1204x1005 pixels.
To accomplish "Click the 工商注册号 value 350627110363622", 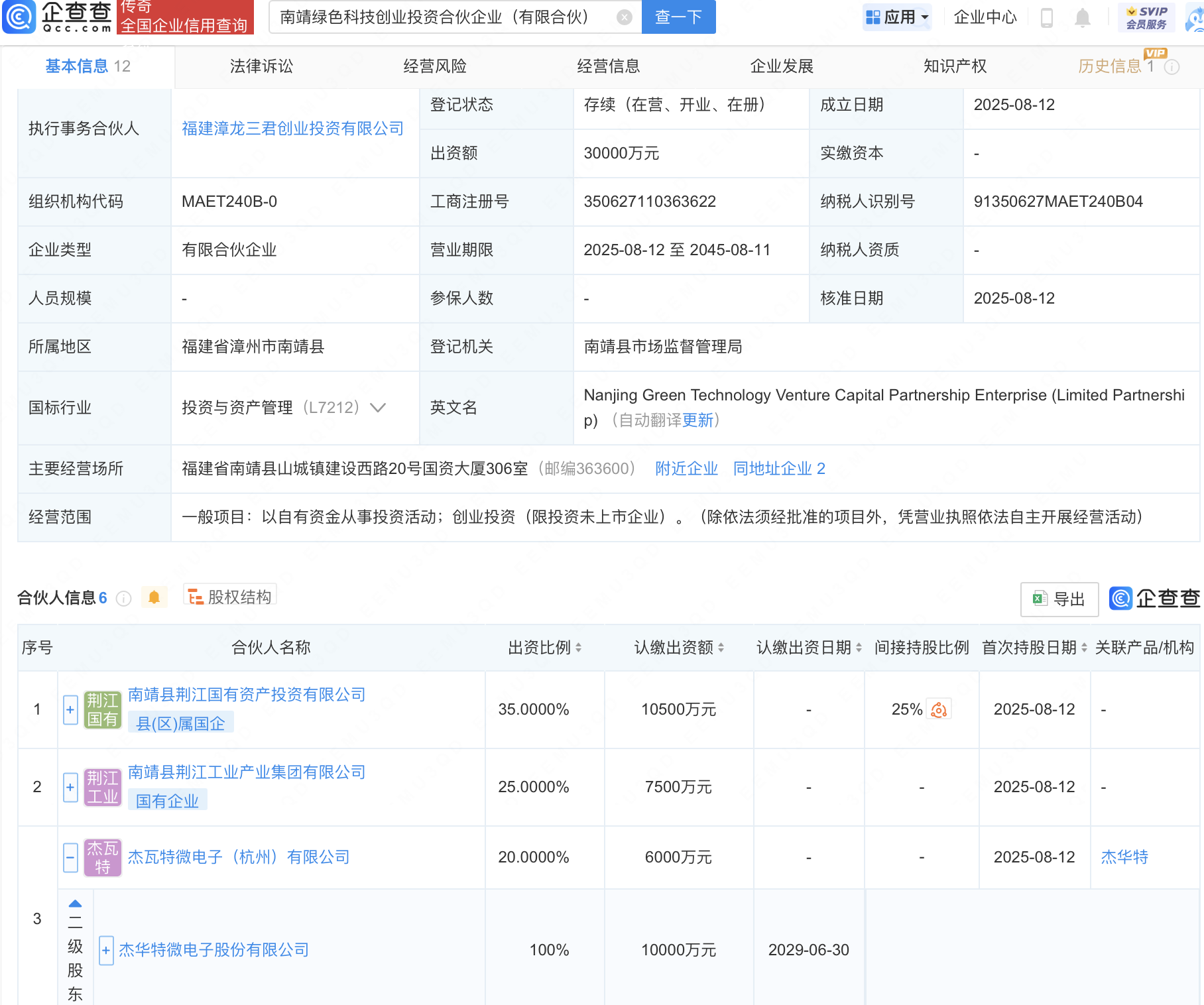I will (650, 202).
